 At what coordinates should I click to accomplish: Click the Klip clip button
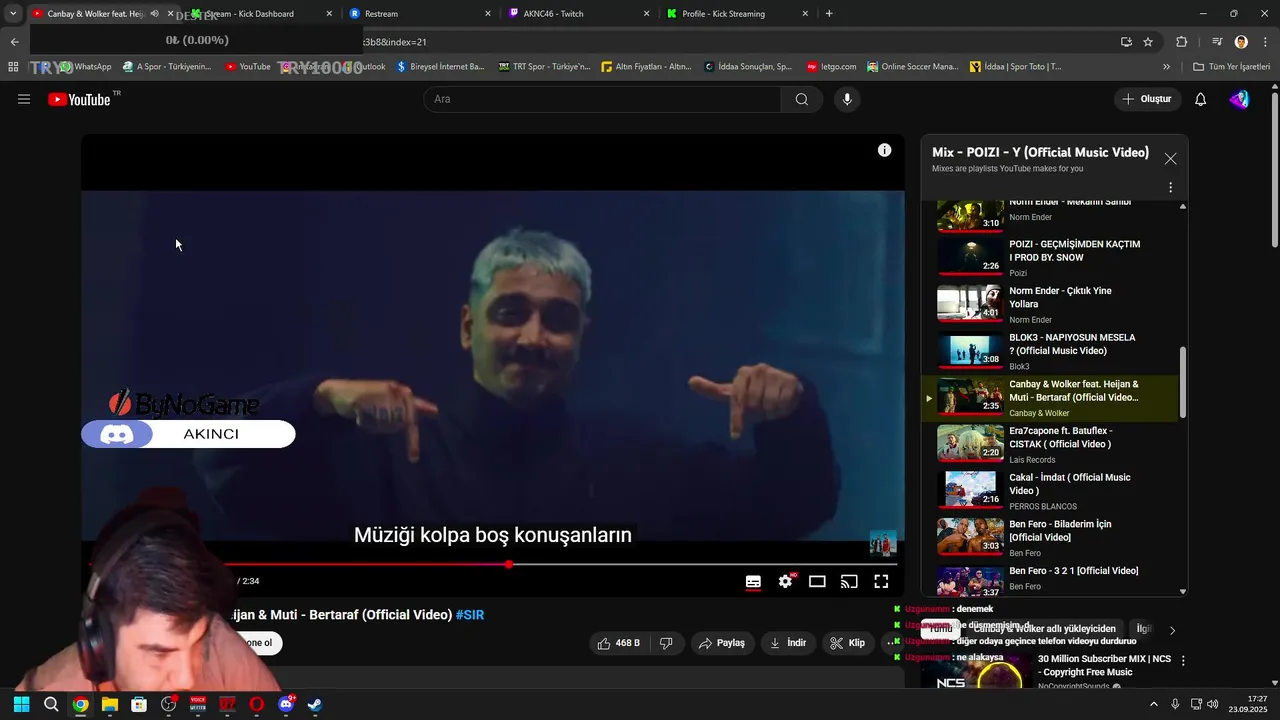point(848,643)
